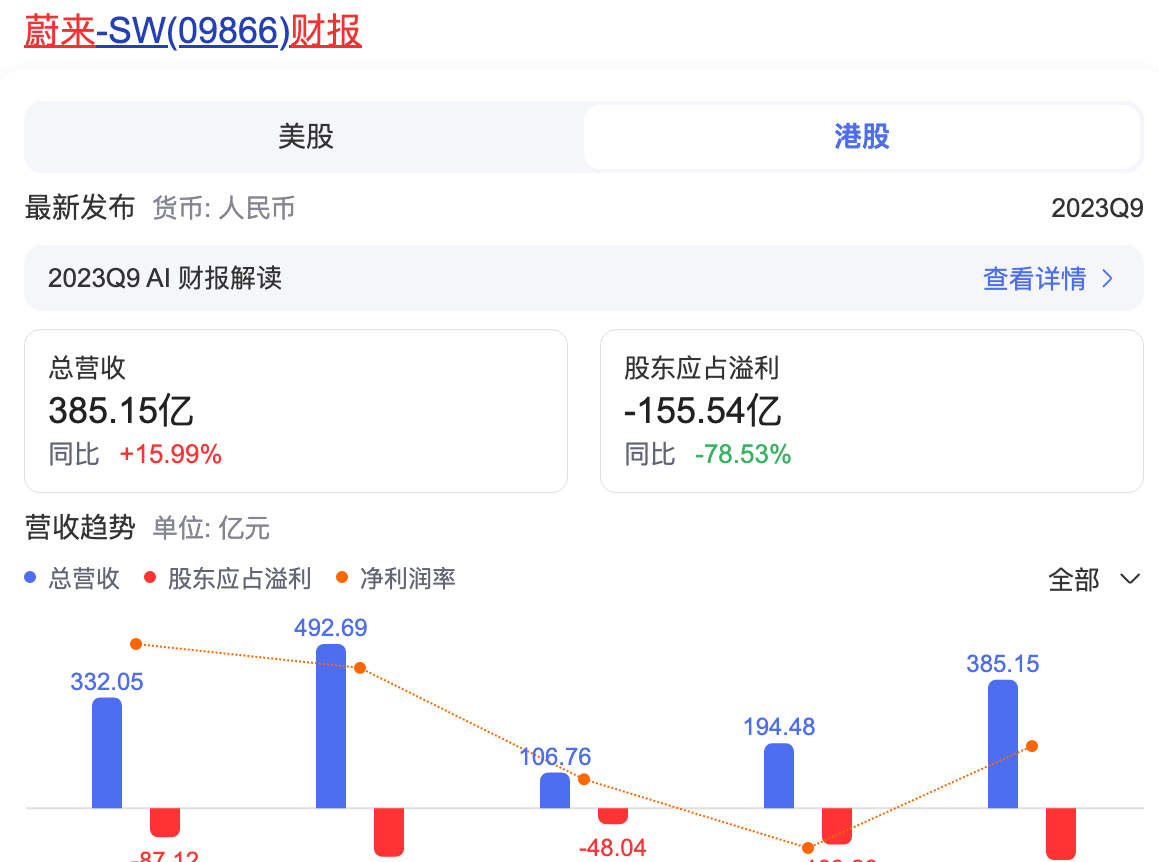Click the blue bar labeled 492.69
1159x862 pixels.
tap(331, 726)
